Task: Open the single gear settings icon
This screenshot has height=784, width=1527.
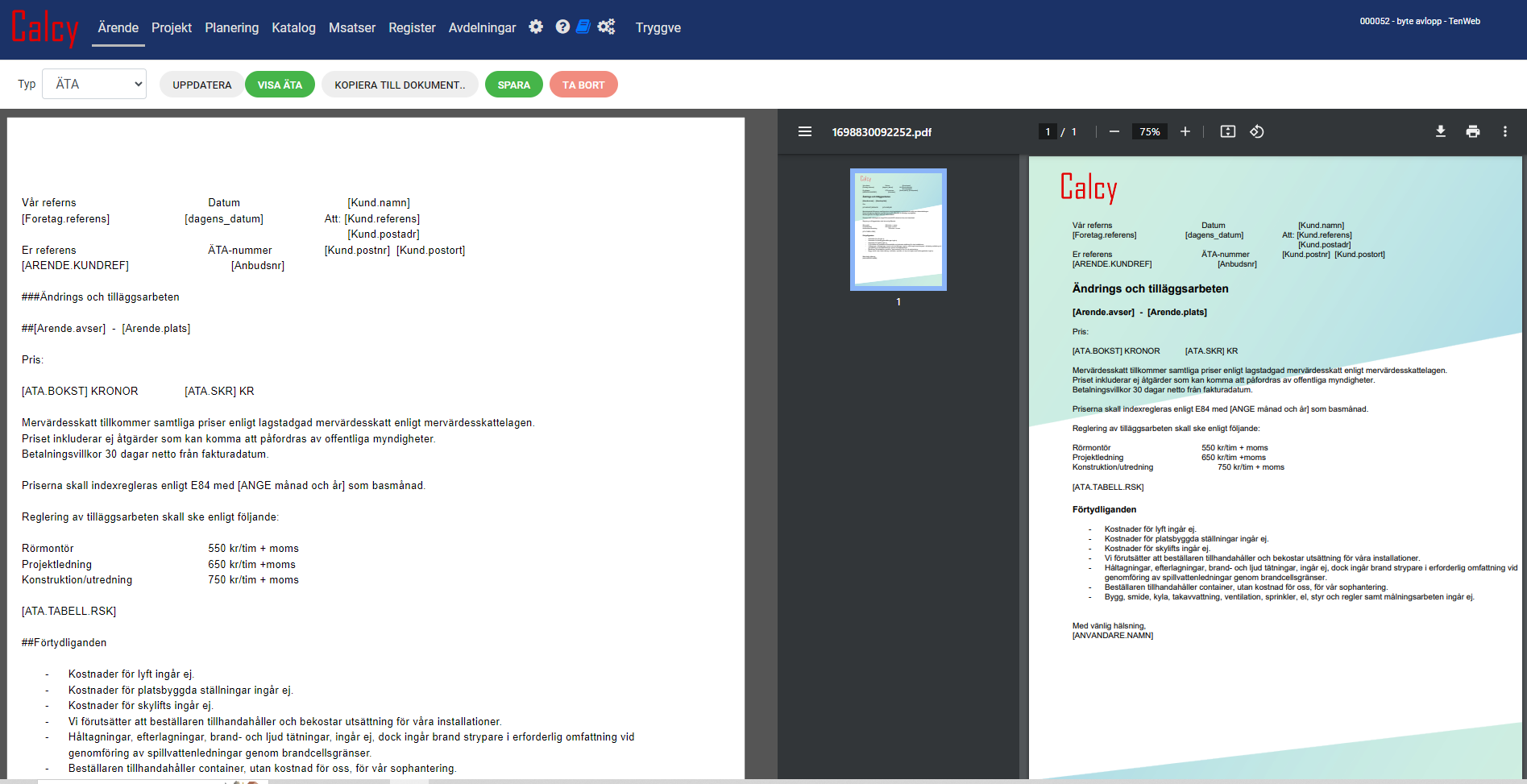Action: 536,27
